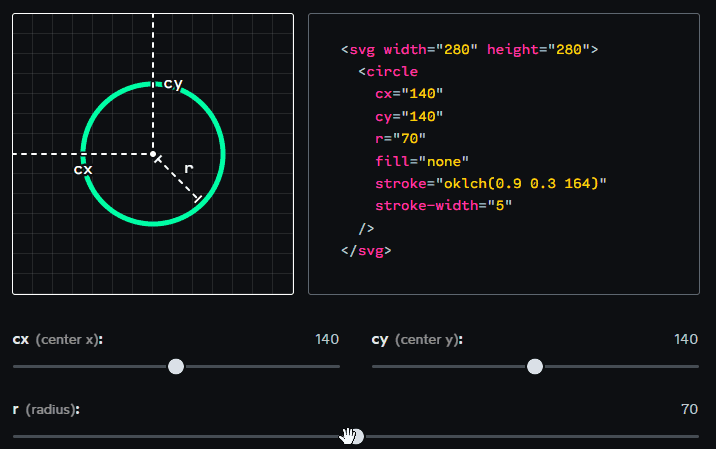The height and width of the screenshot is (449, 716).
Task: Click the closing </svg> tag
Action: coord(366,251)
